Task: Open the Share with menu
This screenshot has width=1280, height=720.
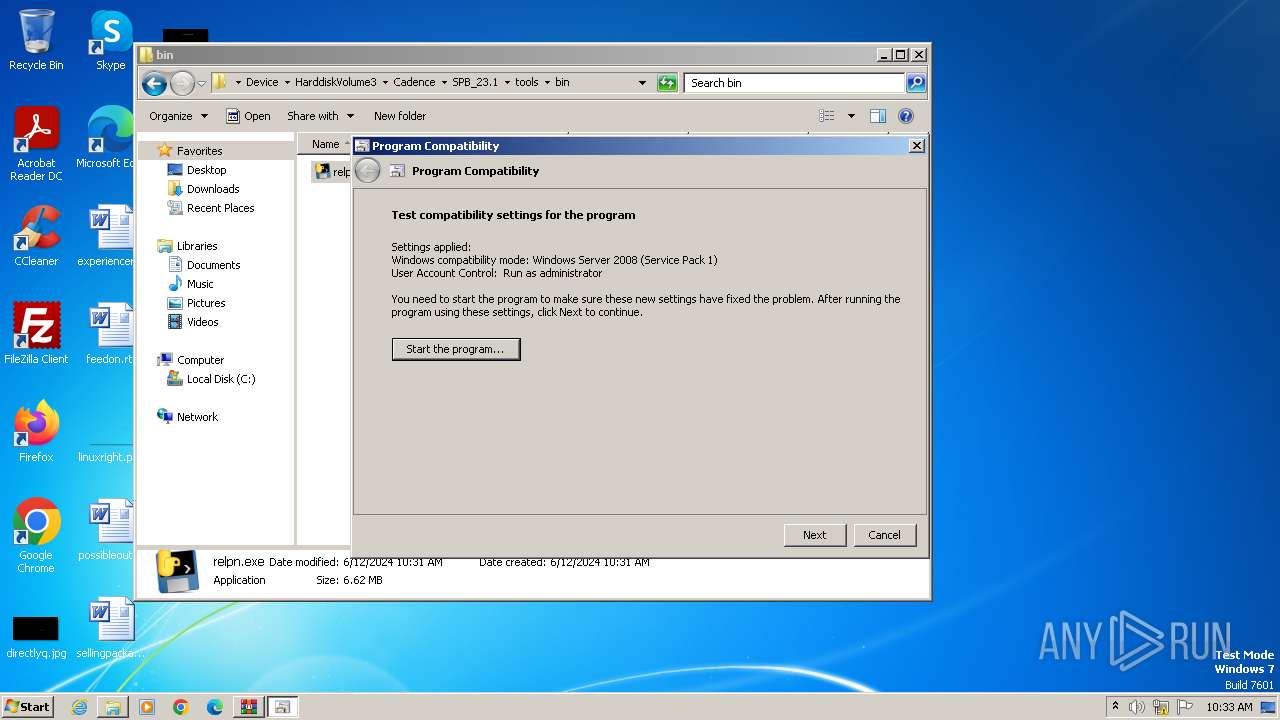Action: (320, 116)
